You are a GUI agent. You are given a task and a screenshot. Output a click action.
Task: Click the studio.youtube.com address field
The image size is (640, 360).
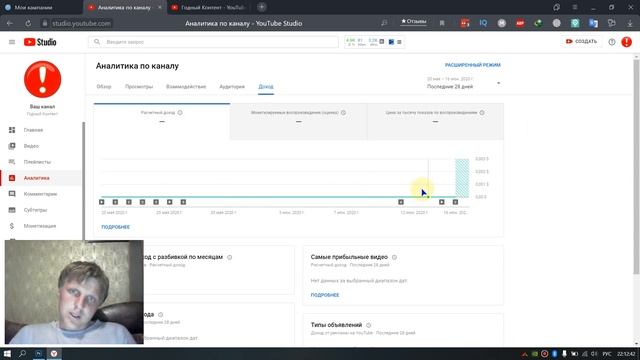pos(82,23)
